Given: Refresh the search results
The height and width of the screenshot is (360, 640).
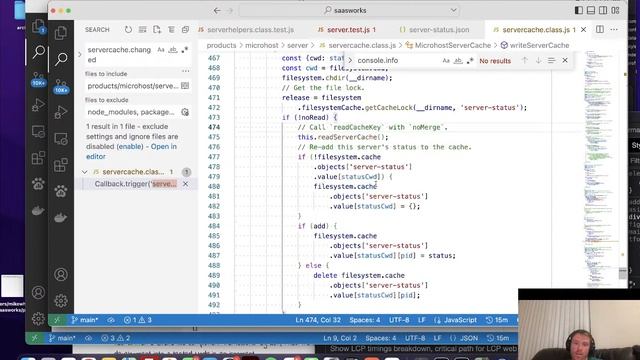Looking at the screenshot, I should 128,29.
